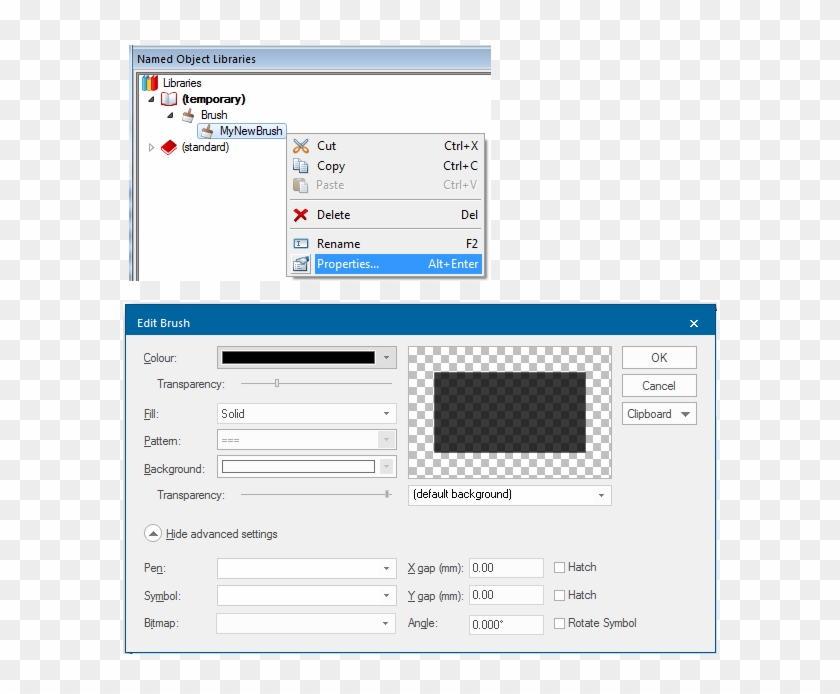Select Properties from the context menu
This screenshot has height=694, width=840.
[348, 264]
